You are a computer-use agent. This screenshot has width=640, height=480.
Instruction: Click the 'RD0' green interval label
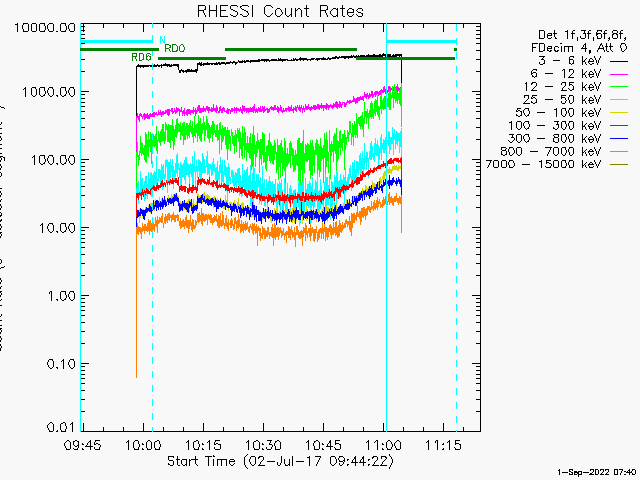(175, 49)
